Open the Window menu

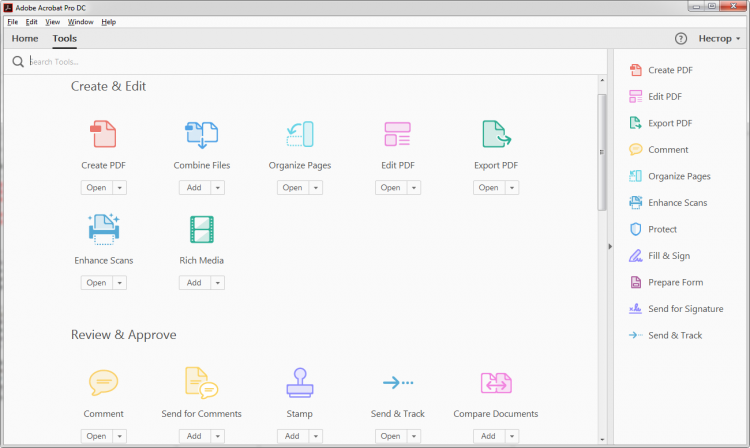(x=80, y=22)
